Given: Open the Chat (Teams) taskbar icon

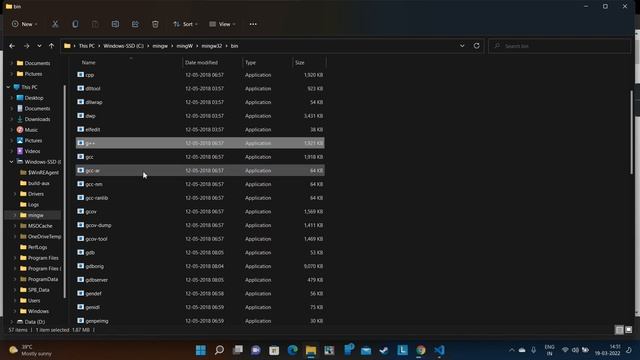Looking at the screenshot, I should tap(256, 350).
